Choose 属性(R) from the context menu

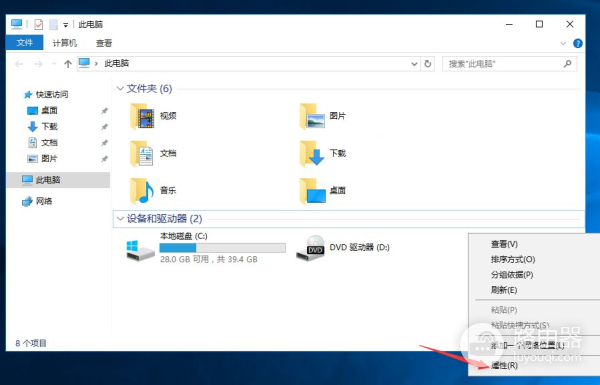point(504,365)
